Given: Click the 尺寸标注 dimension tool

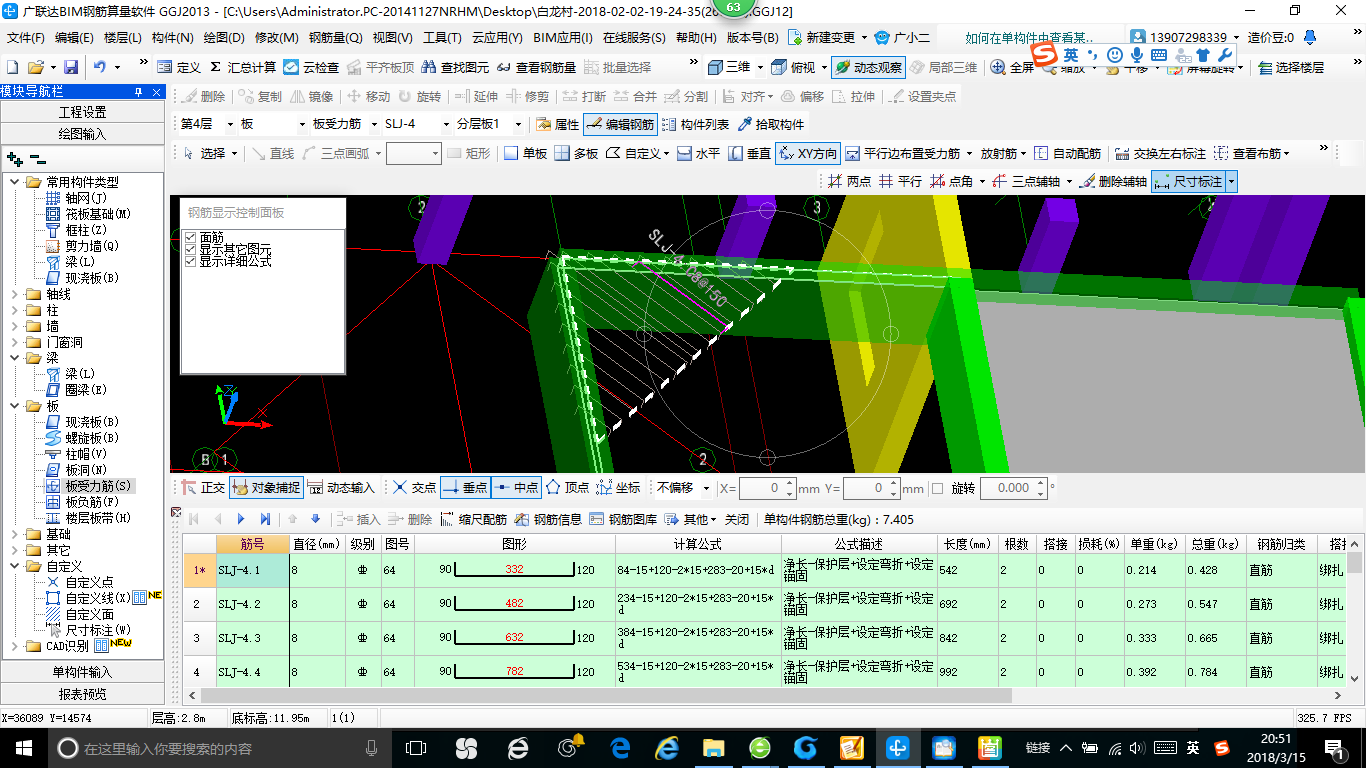Looking at the screenshot, I should (x=1188, y=181).
